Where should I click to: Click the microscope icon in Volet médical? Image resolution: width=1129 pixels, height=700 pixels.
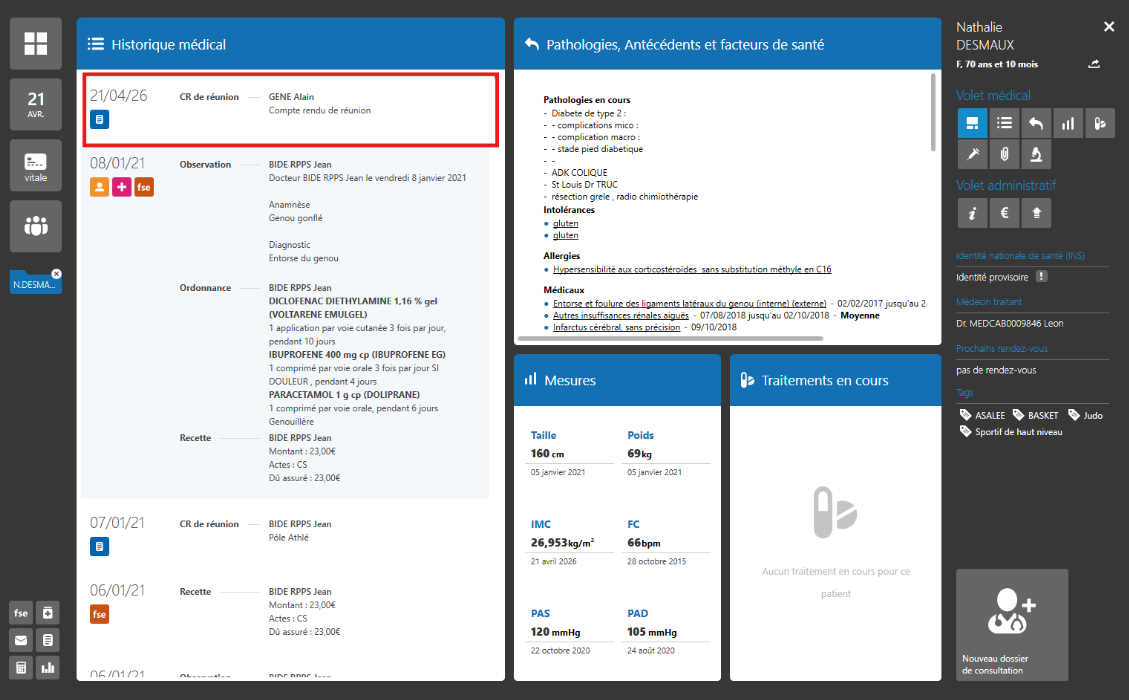(x=1037, y=154)
